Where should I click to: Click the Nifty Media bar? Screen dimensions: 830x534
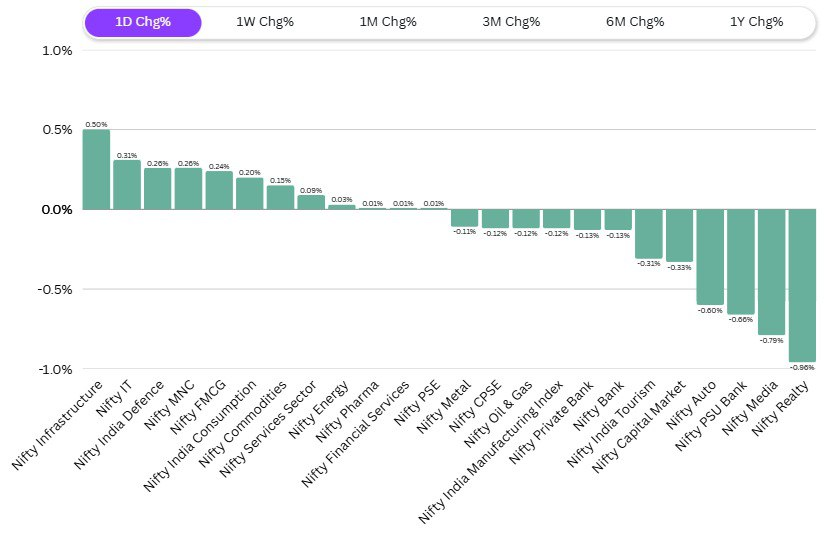[x=772, y=272]
